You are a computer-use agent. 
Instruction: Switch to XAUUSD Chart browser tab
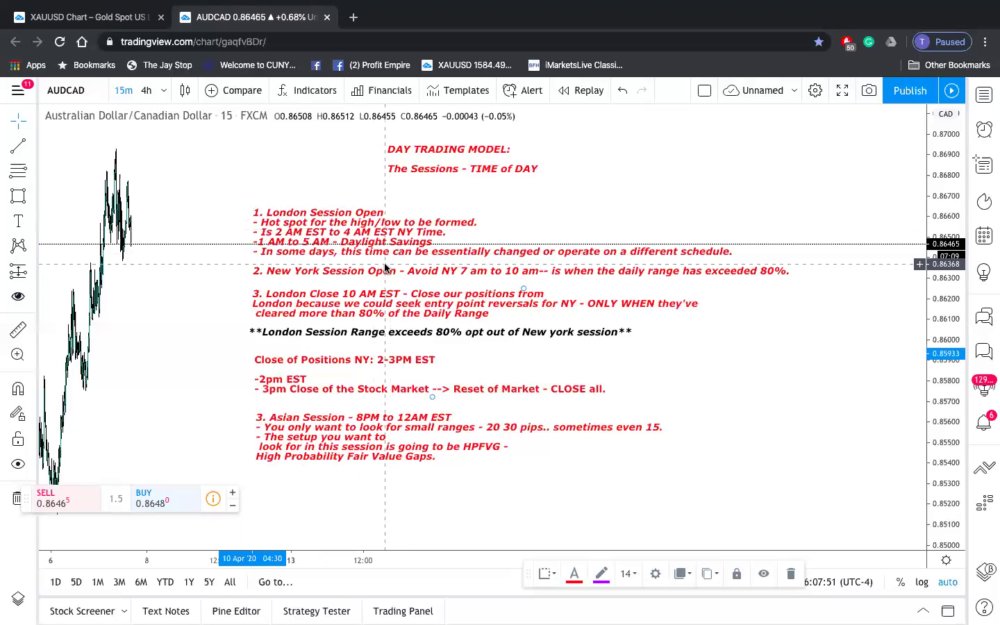[88, 17]
